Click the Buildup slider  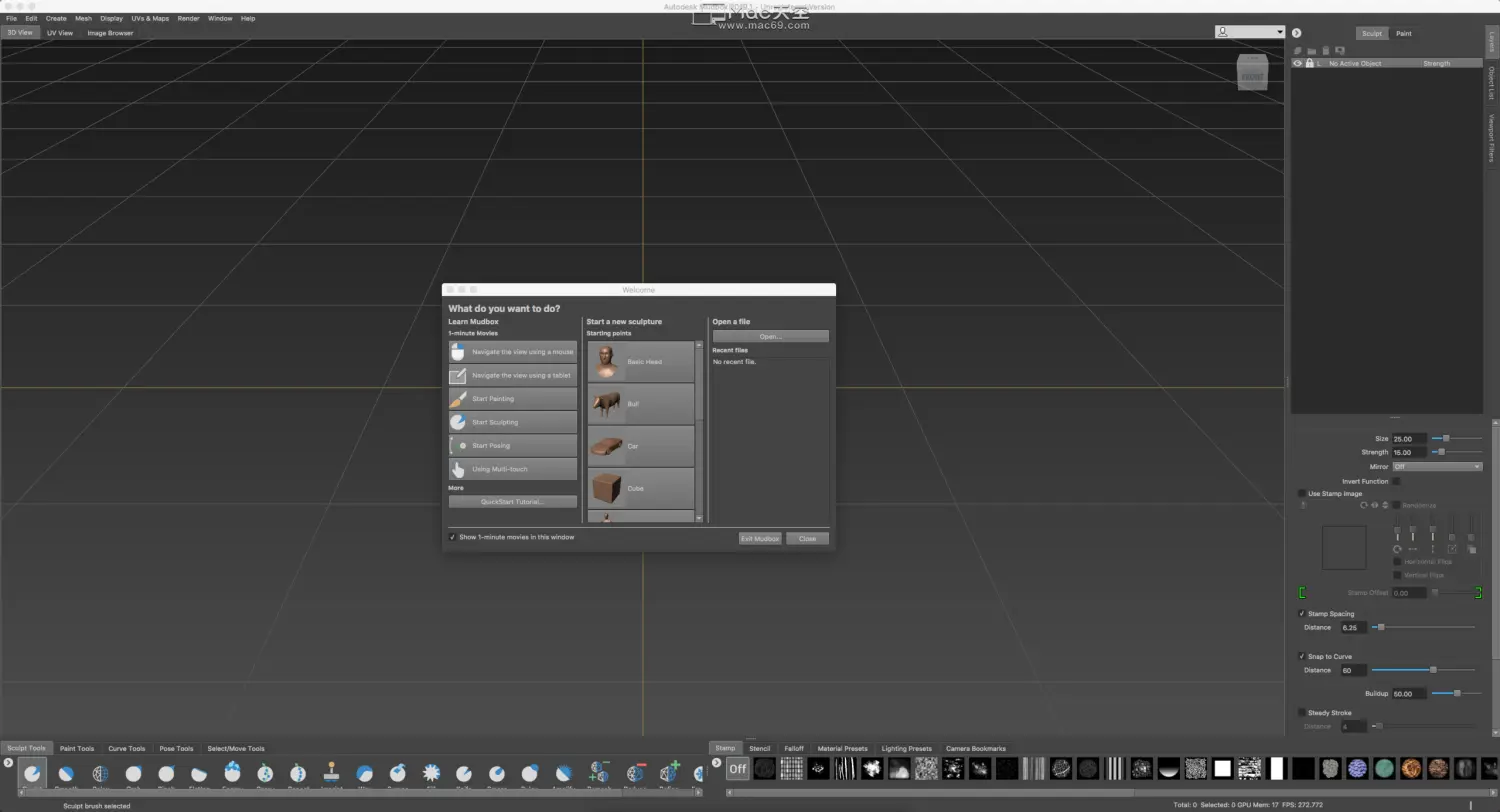coord(1456,693)
